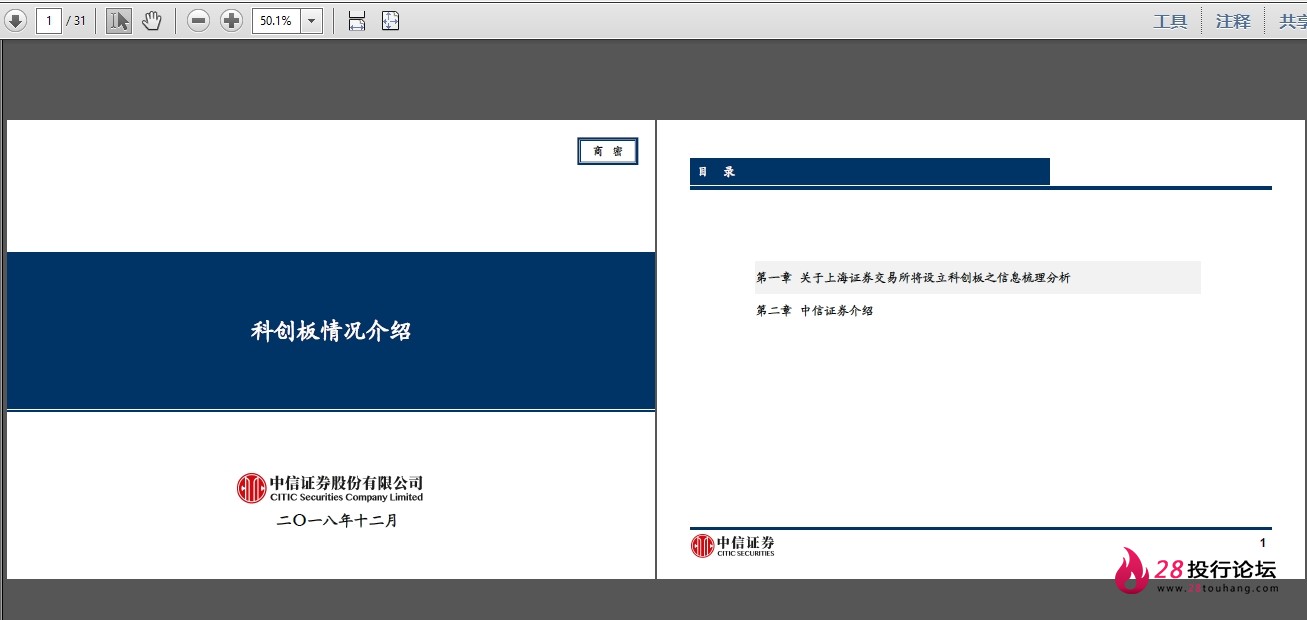The image size is (1307, 620).
Task: Click the red CITIC logo on the cover
Action: 251,488
